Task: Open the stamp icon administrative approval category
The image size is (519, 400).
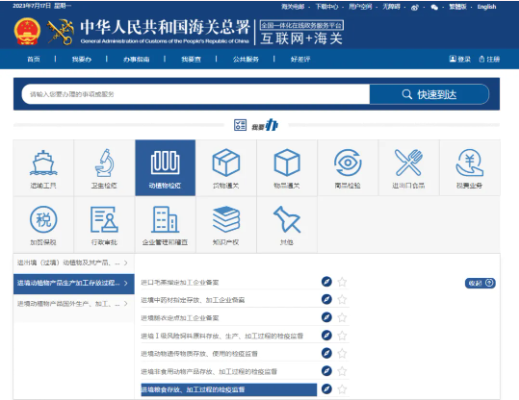Action: click(x=104, y=225)
